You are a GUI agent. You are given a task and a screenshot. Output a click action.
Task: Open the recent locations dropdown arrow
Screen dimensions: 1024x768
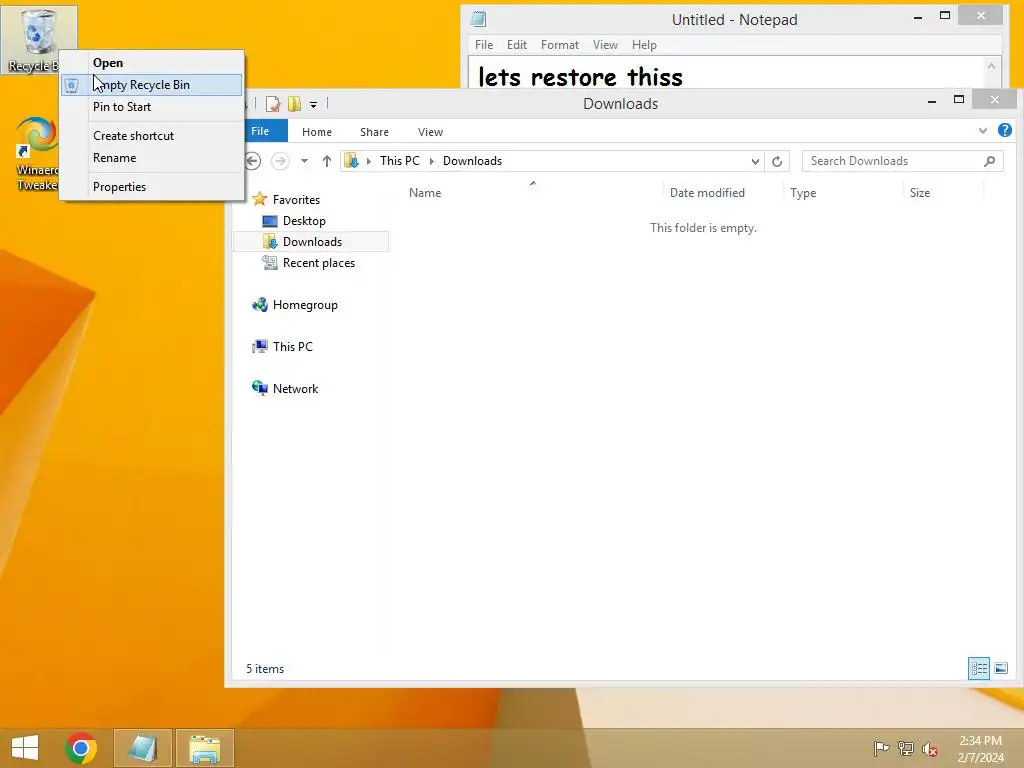coord(304,161)
